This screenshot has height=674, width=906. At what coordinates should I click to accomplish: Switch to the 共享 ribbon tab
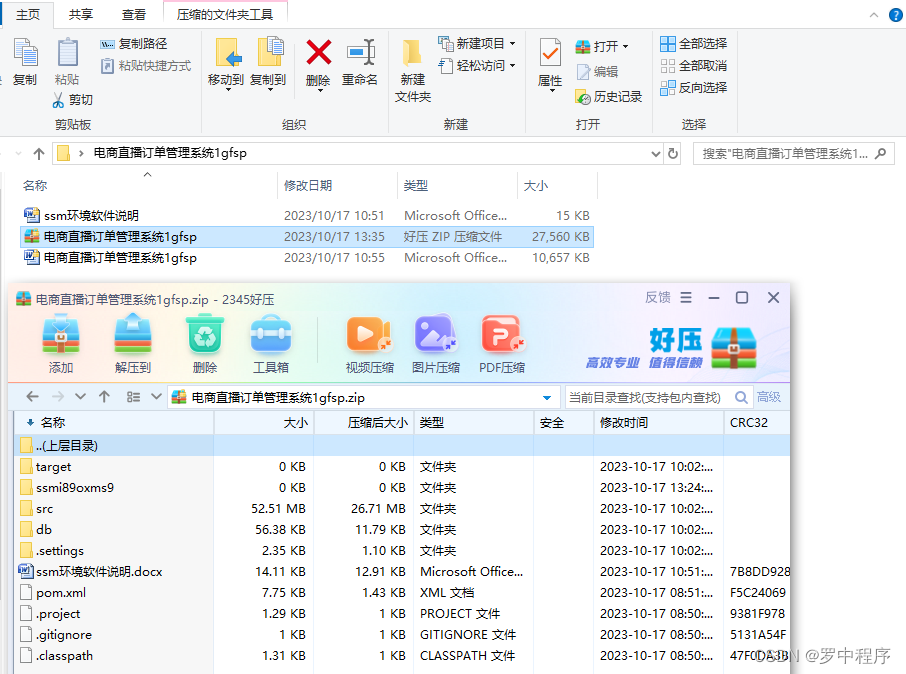(80, 14)
